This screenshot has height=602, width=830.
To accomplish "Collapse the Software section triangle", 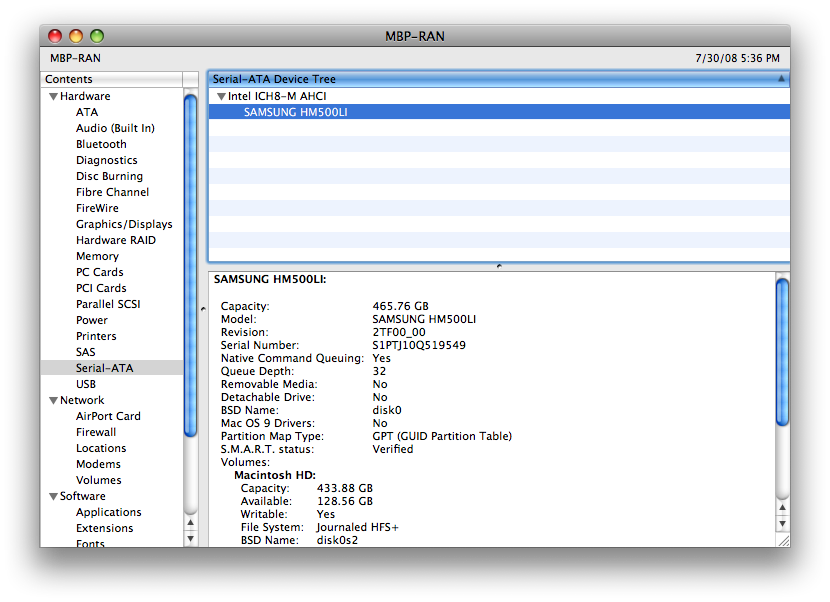I will click(x=53, y=496).
